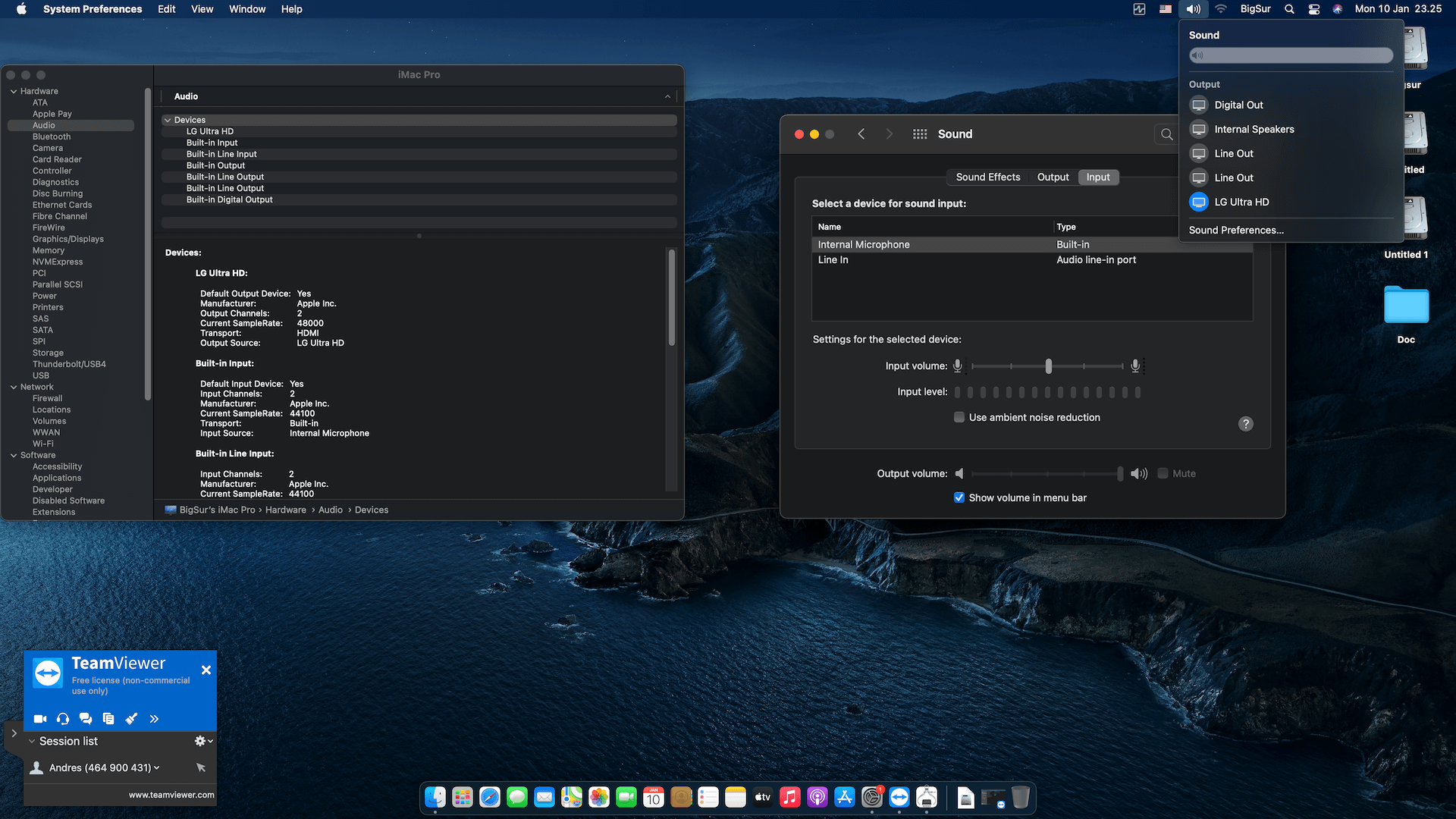
Task: Enable Mute for output volume
Action: click(x=1163, y=473)
